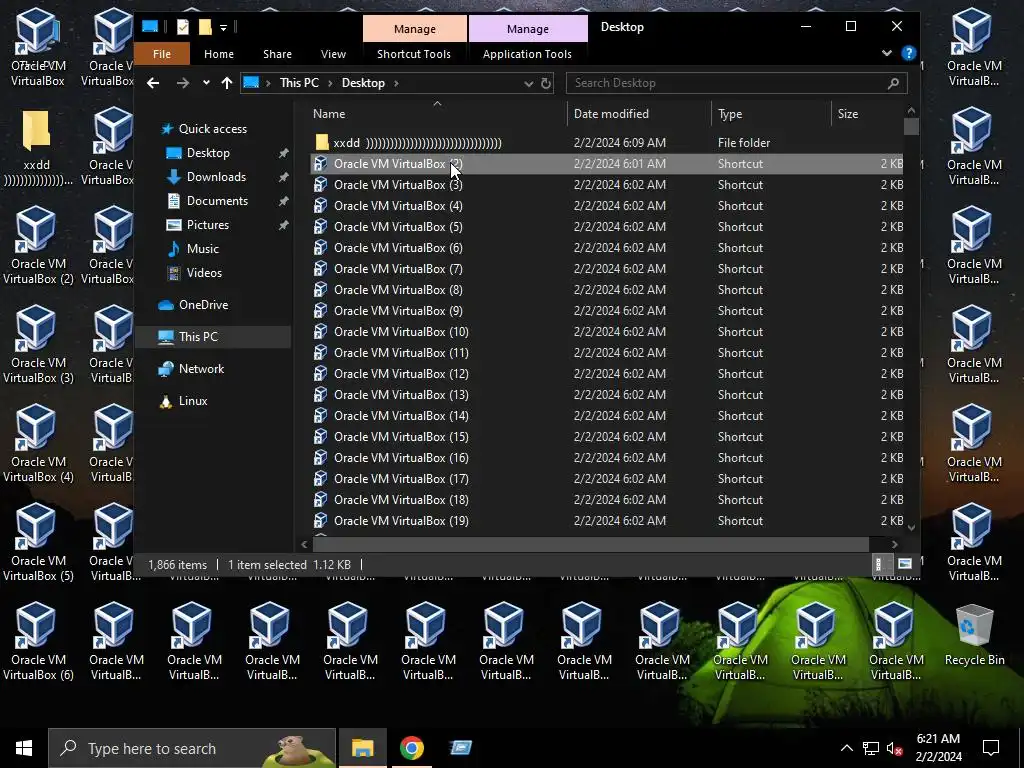
Task: Select Oracle VM VirtualBox (12) file row
Action: [607, 374]
